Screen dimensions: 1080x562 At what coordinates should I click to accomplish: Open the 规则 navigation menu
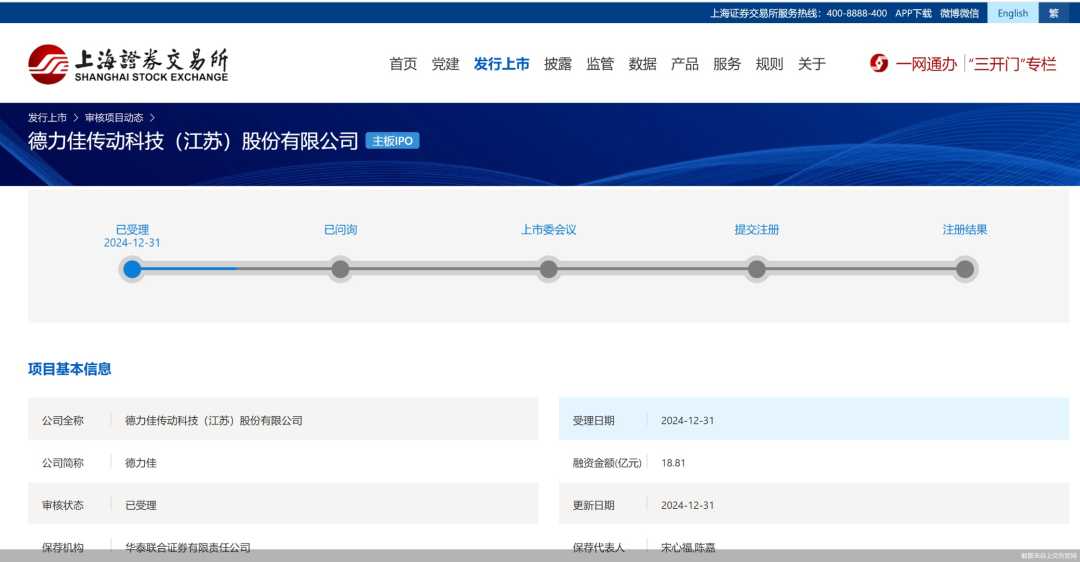click(x=769, y=64)
